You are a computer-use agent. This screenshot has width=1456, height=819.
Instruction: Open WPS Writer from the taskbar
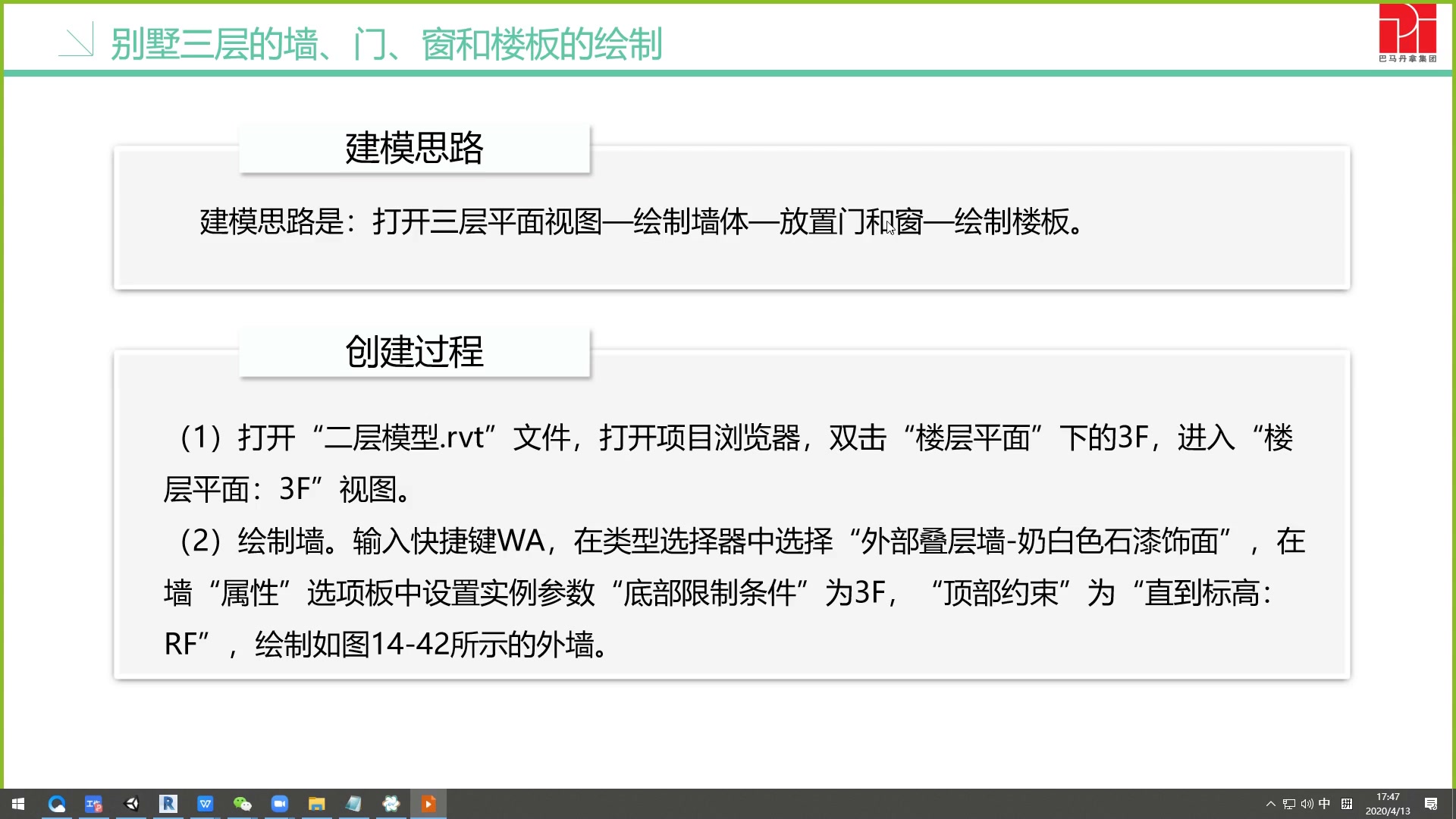[x=206, y=804]
